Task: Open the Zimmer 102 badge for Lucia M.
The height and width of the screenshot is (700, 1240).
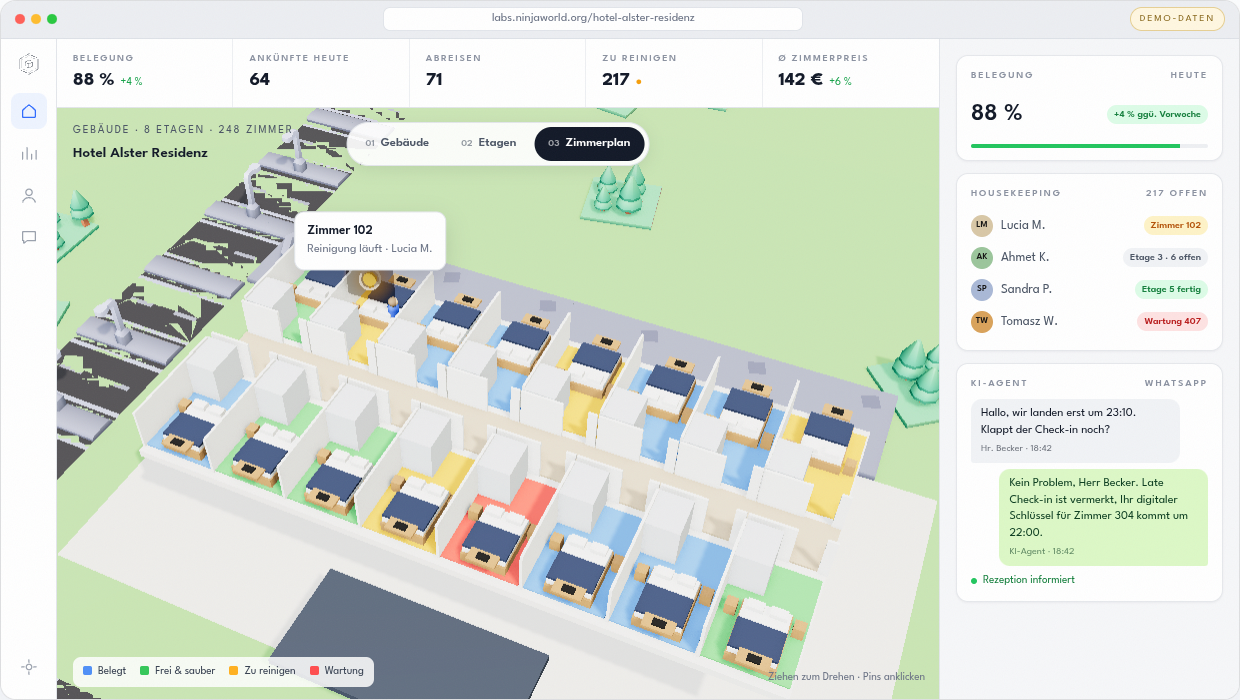Action: click(x=1176, y=225)
